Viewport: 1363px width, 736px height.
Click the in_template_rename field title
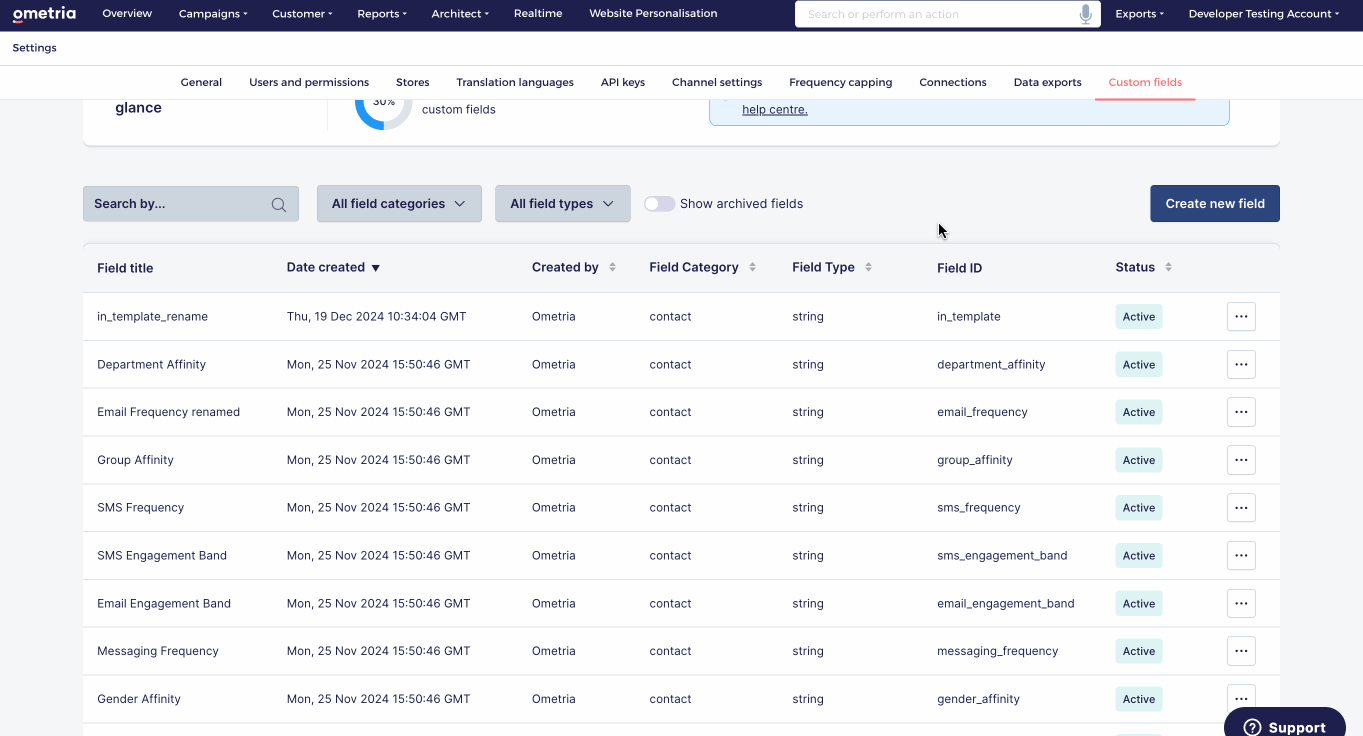[x=152, y=316]
